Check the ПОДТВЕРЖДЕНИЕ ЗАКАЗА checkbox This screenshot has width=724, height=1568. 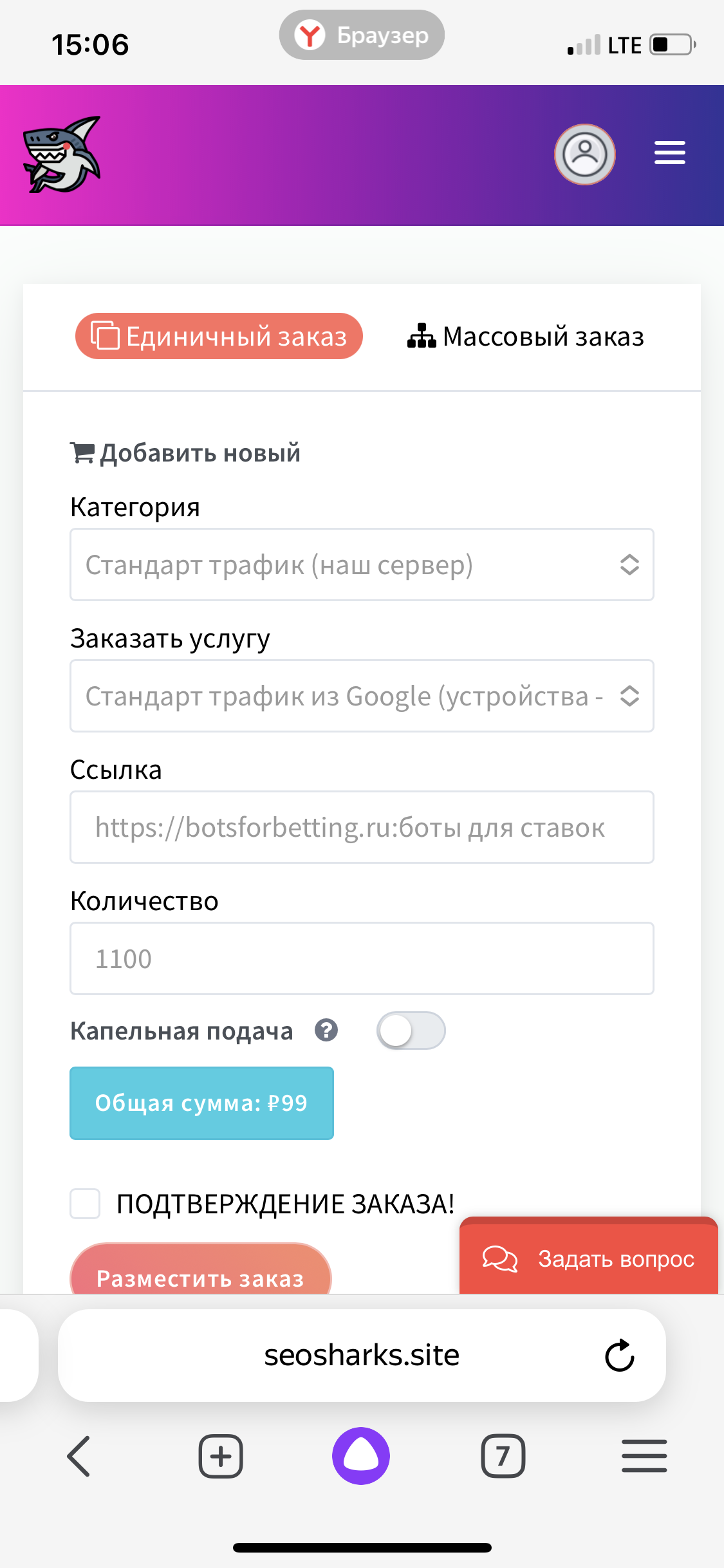click(85, 1204)
